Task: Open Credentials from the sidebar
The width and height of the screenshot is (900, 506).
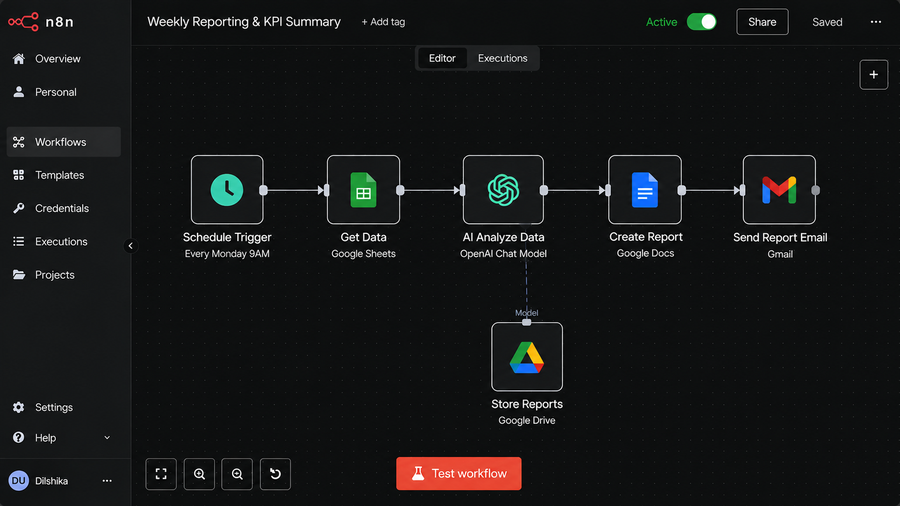Action: (x=64, y=208)
